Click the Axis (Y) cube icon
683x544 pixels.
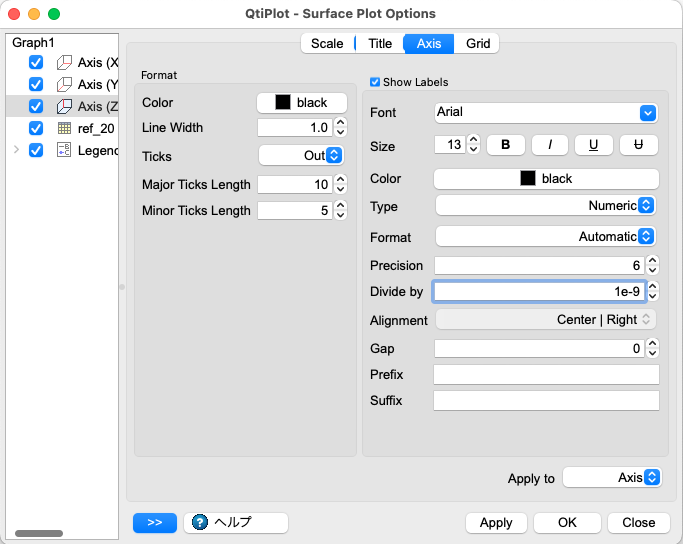(64, 84)
